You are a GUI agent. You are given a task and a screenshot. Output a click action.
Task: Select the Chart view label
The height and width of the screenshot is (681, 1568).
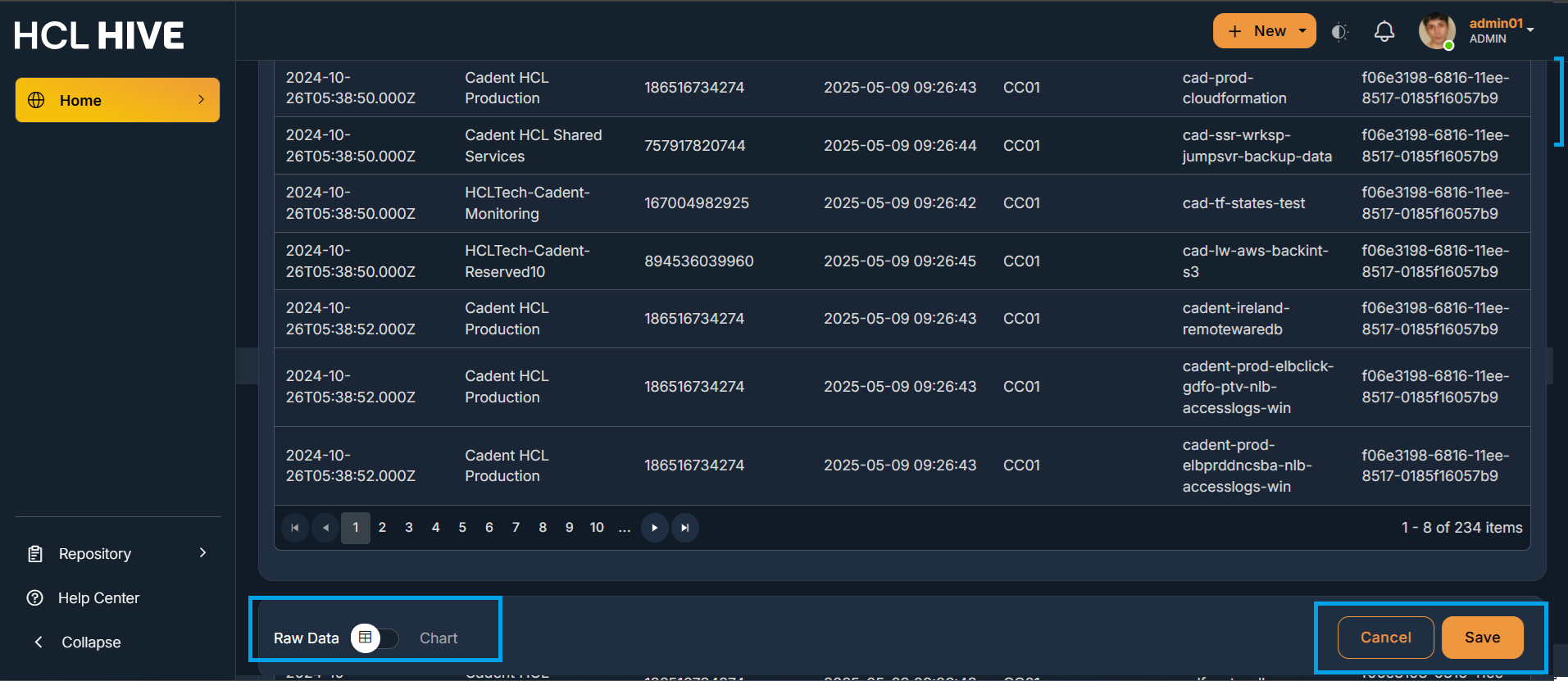point(439,638)
